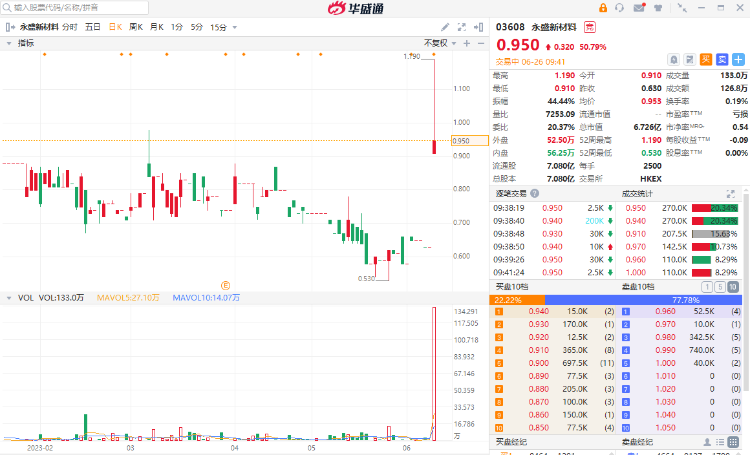Select the 月K monthly candlestick tab
This screenshot has width=750, height=455.
pos(156,27)
